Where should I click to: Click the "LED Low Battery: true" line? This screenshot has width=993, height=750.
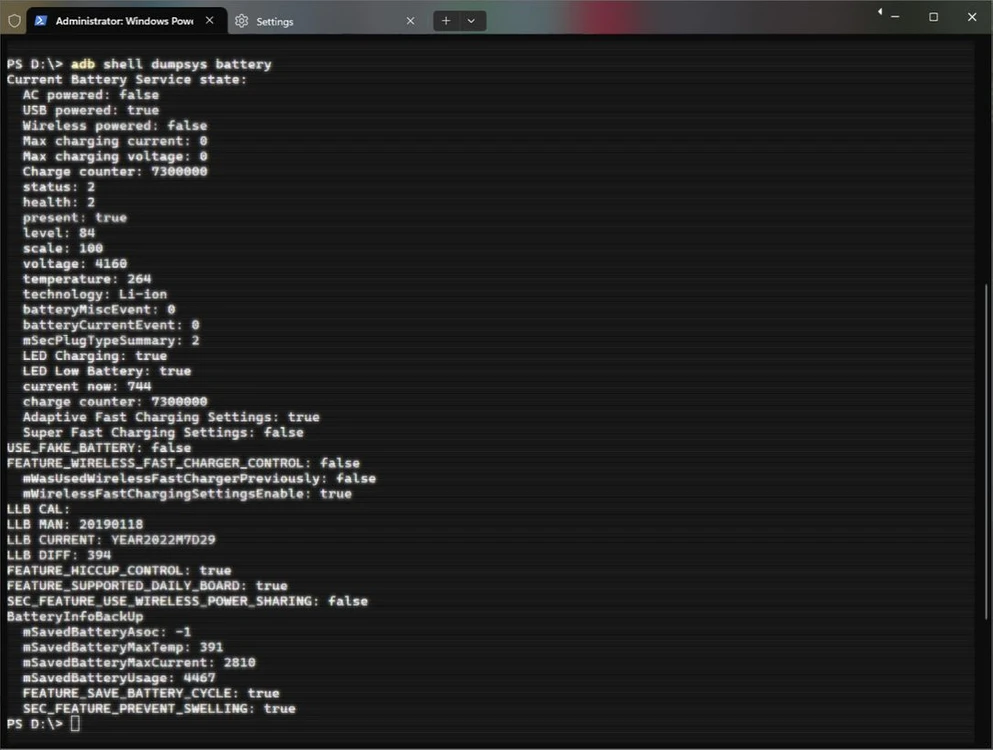click(106, 371)
